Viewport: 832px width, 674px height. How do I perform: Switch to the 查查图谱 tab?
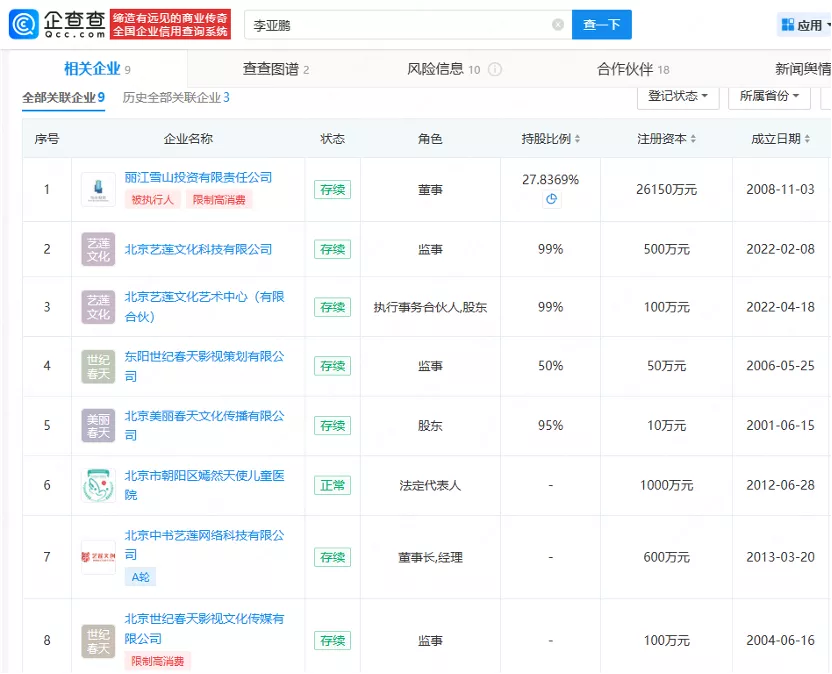pyautogui.click(x=275, y=69)
